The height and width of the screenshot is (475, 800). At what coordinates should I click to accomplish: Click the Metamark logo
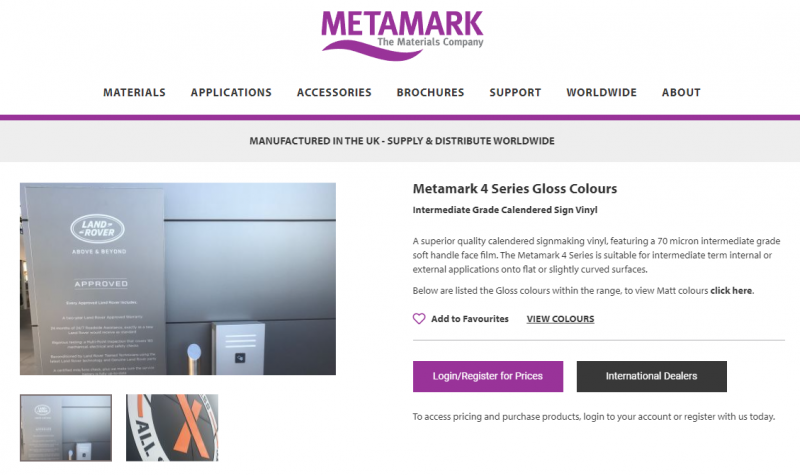pyautogui.click(x=402, y=35)
